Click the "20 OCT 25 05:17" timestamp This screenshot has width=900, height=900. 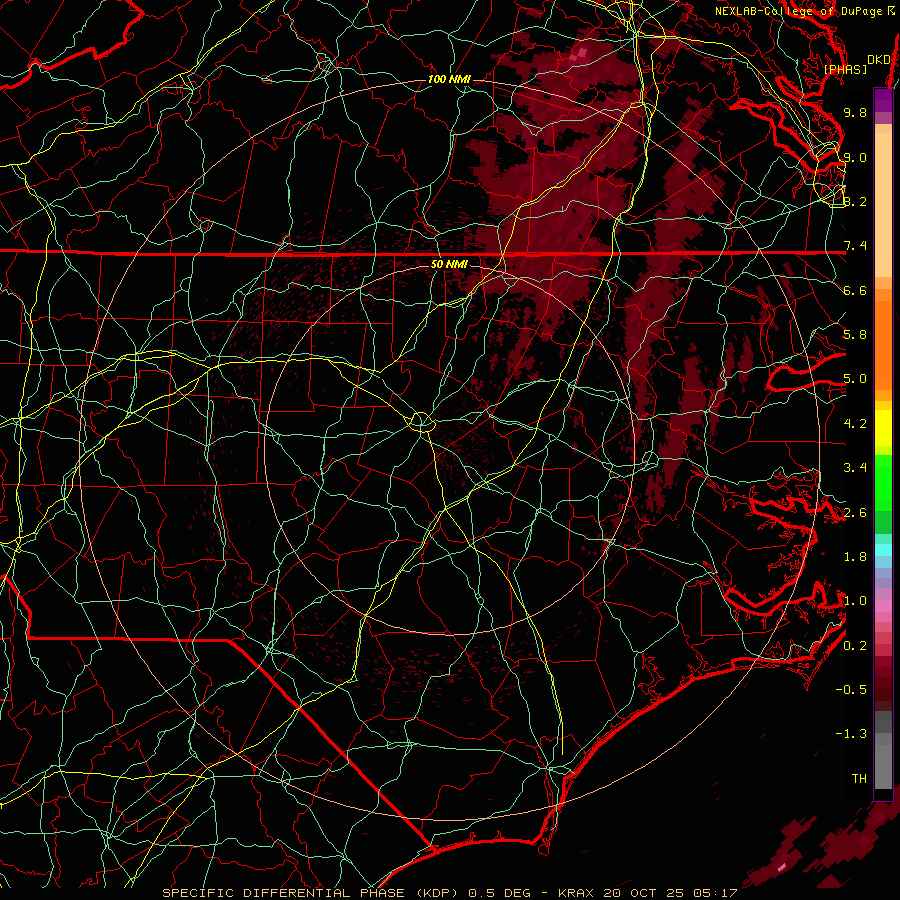670,893
